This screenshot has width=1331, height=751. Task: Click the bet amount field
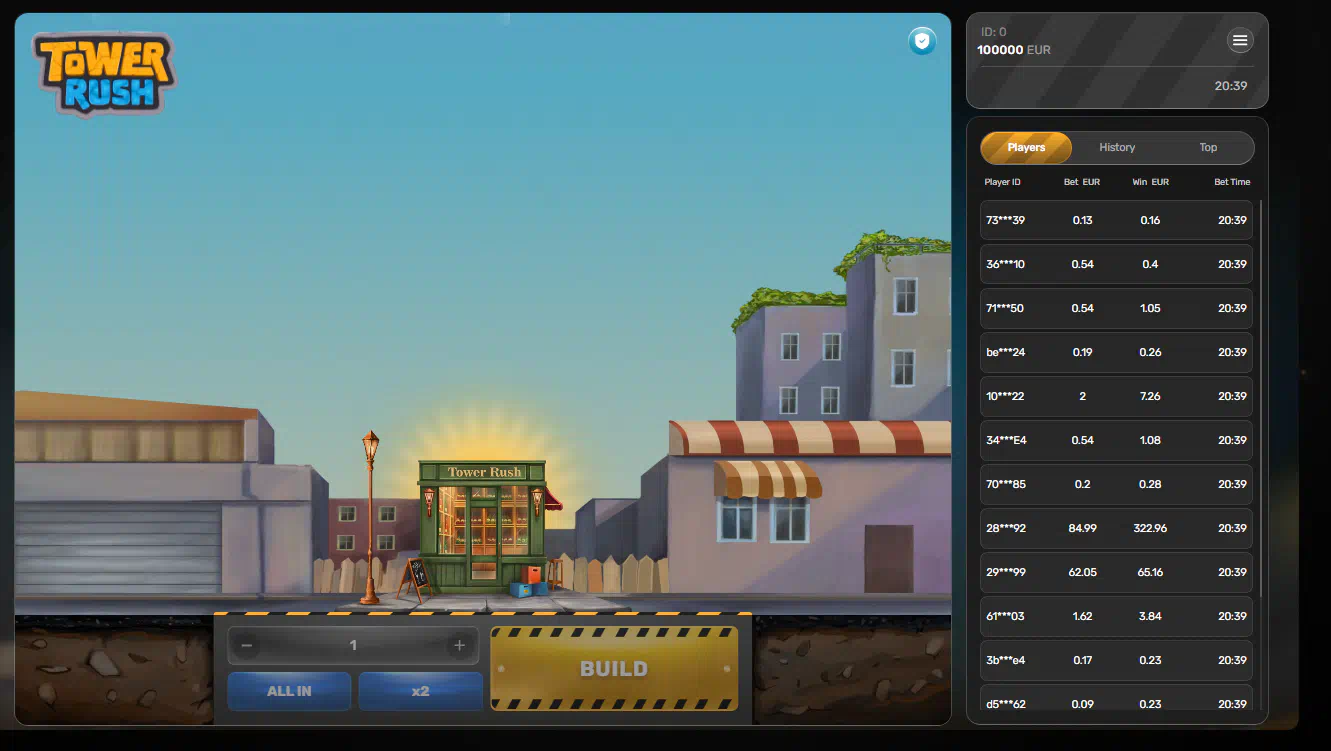pos(353,646)
